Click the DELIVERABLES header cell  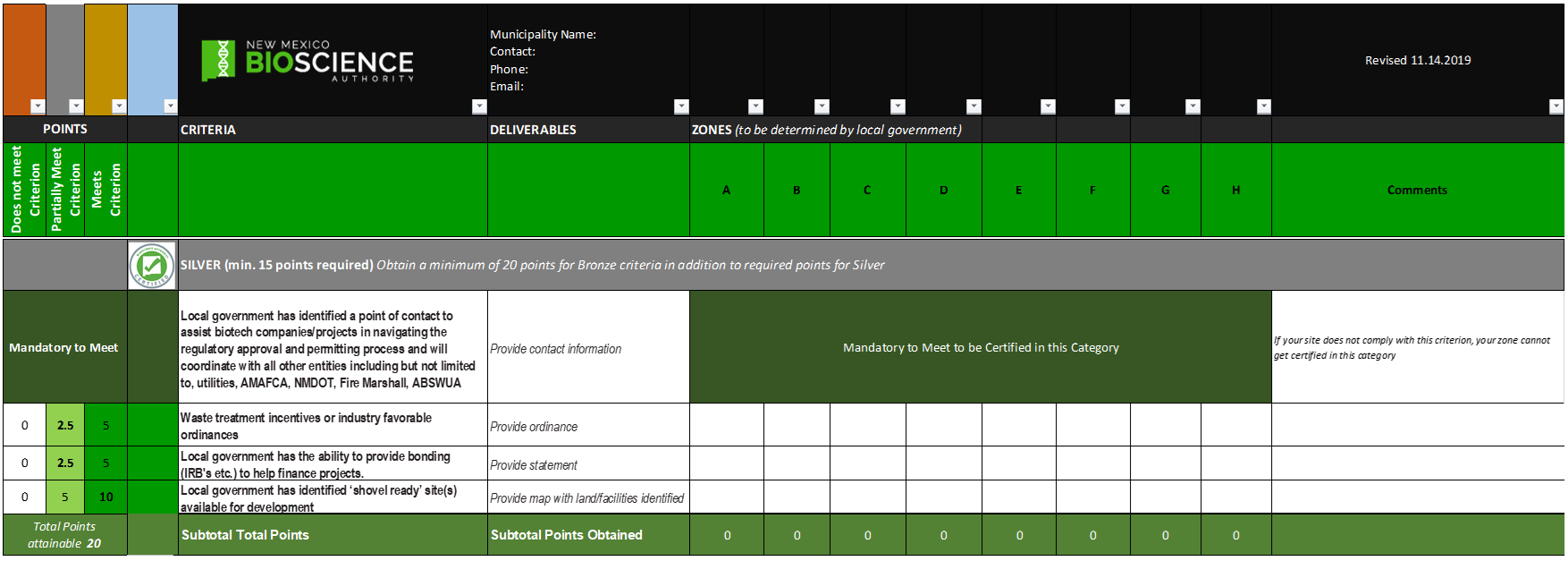pos(588,130)
